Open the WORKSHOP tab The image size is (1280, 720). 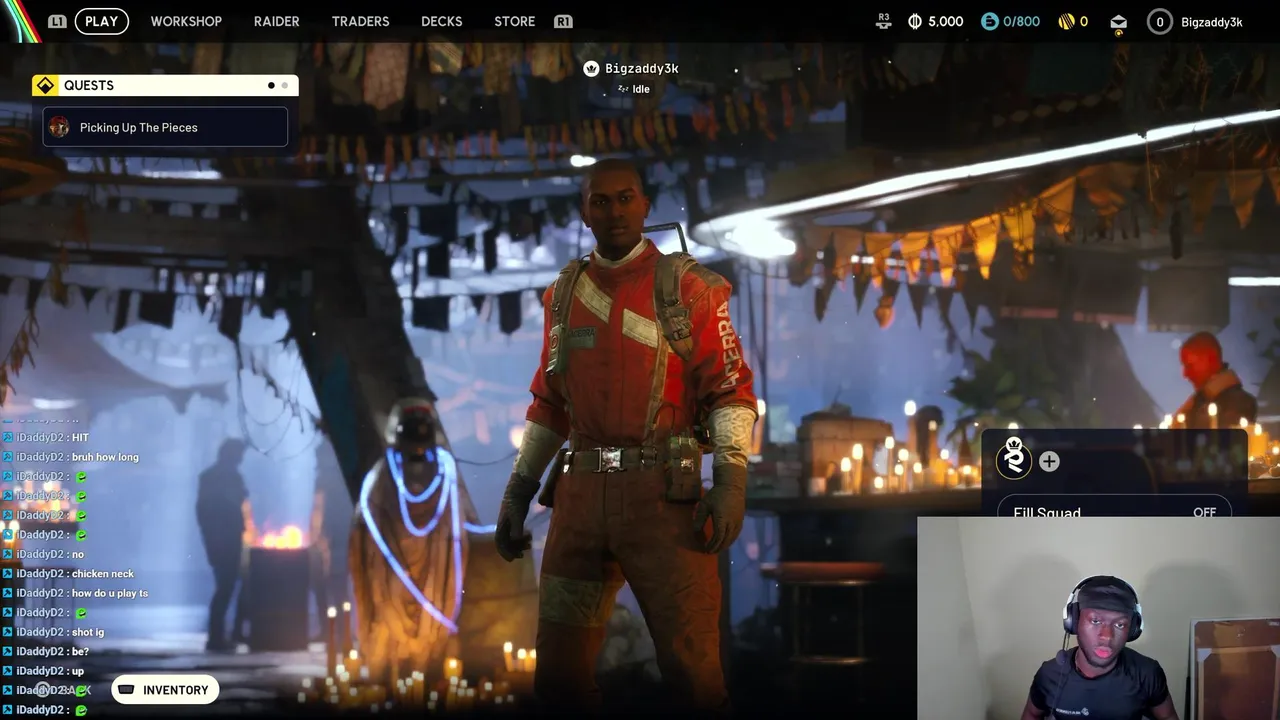point(186,21)
